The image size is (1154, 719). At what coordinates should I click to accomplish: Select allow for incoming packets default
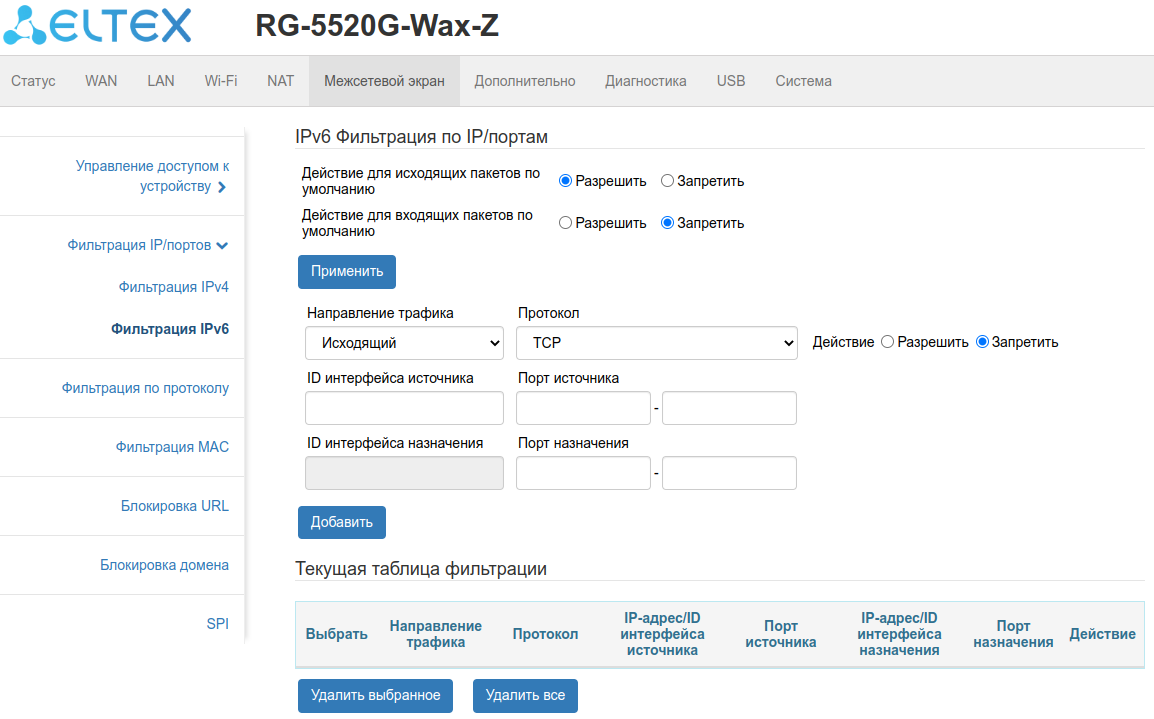[565, 223]
